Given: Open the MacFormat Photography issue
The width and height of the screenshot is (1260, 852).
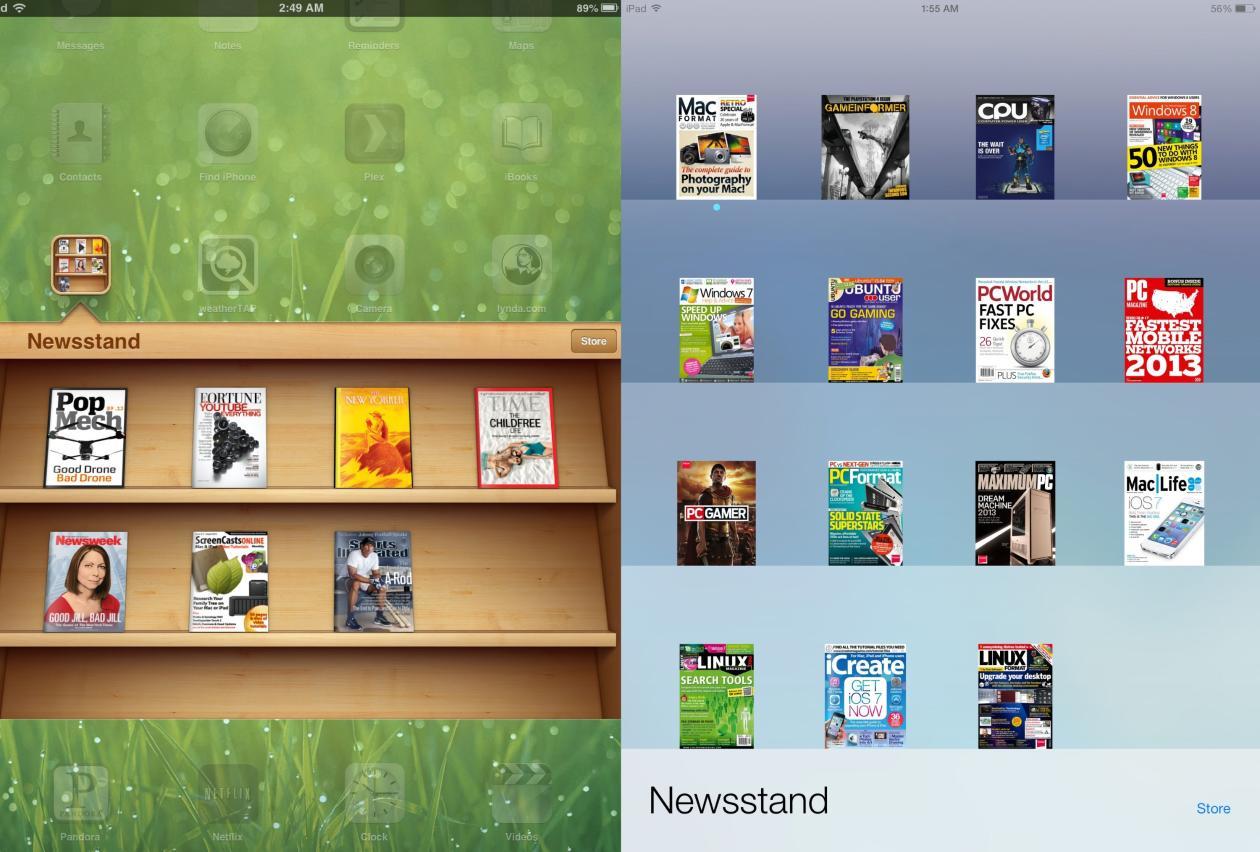Looking at the screenshot, I should [716, 147].
